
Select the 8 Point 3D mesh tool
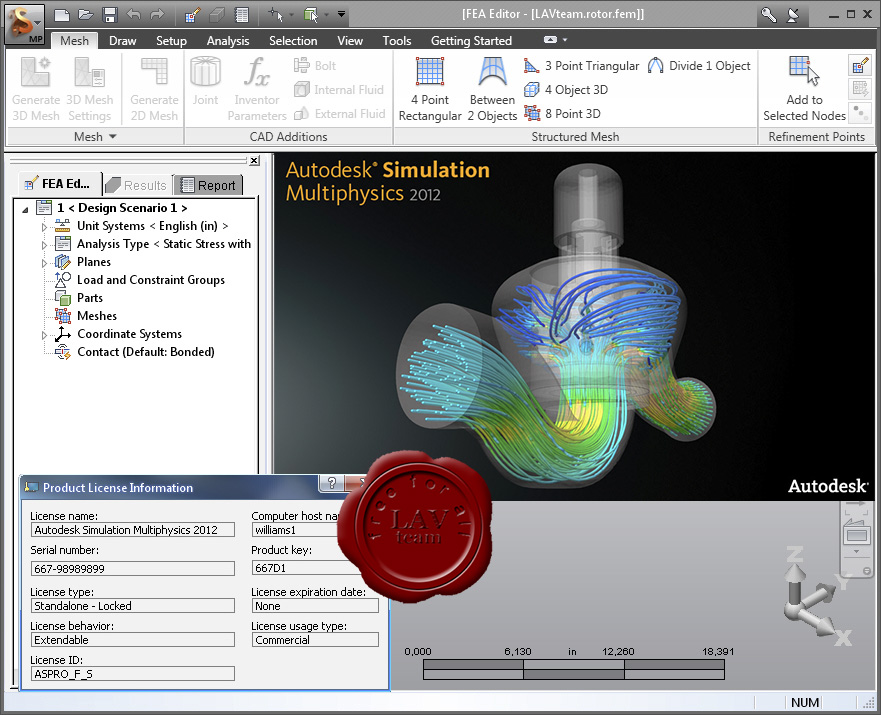point(566,113)
